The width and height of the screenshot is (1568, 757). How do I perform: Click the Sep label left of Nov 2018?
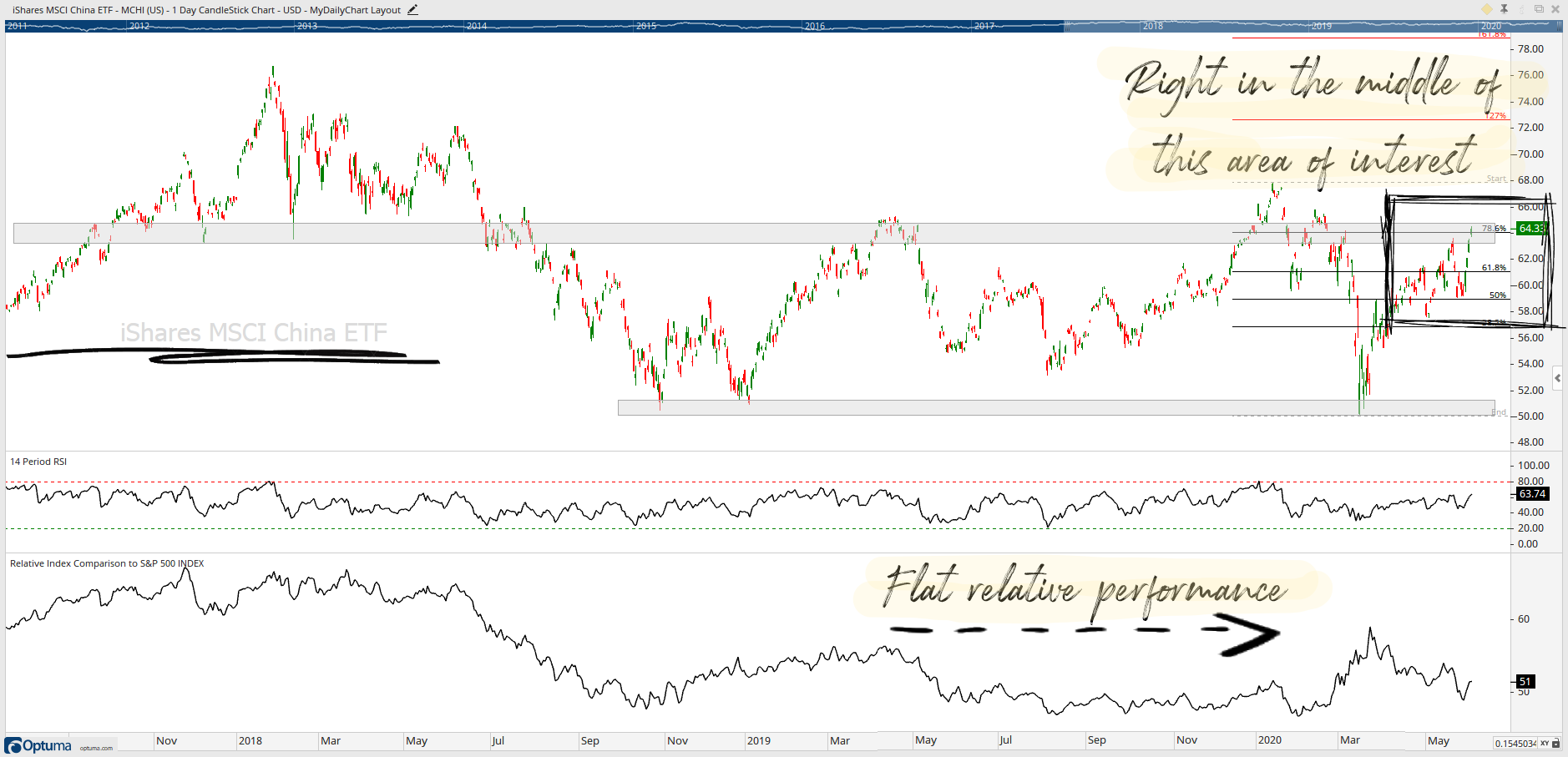pos(589,740)
